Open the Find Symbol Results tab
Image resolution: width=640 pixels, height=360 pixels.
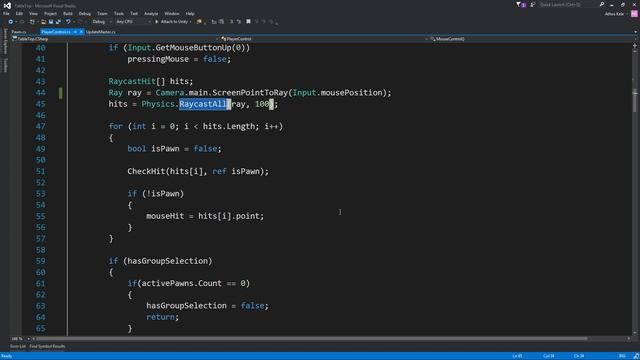pyautogui.click(x=47, y=347)
